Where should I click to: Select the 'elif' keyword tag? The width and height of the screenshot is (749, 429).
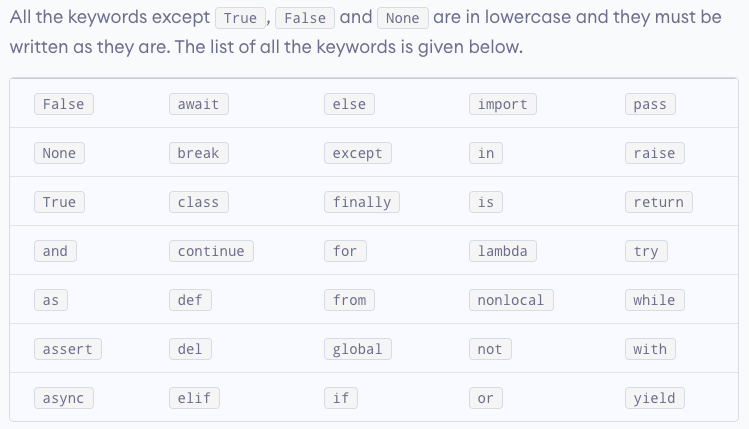point(194,398)
